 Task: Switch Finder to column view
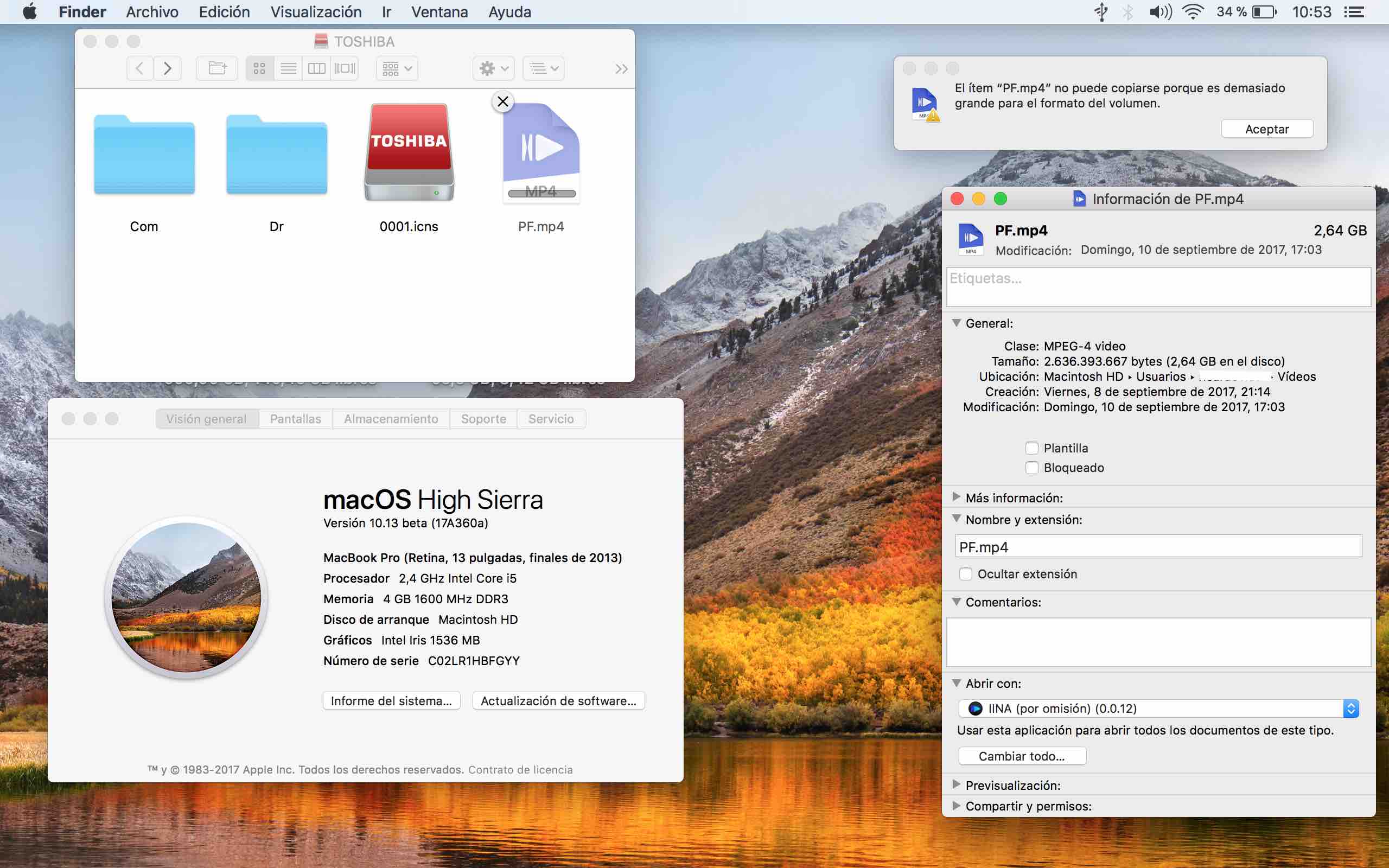click(x=316, y=69)
